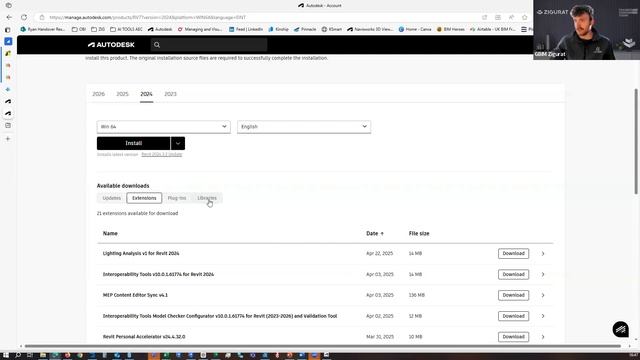Image resolution: width=640 pixels, height=360 pixels.
Task: Open the Ryan Handover bookmark
Action: coord(43,29)
